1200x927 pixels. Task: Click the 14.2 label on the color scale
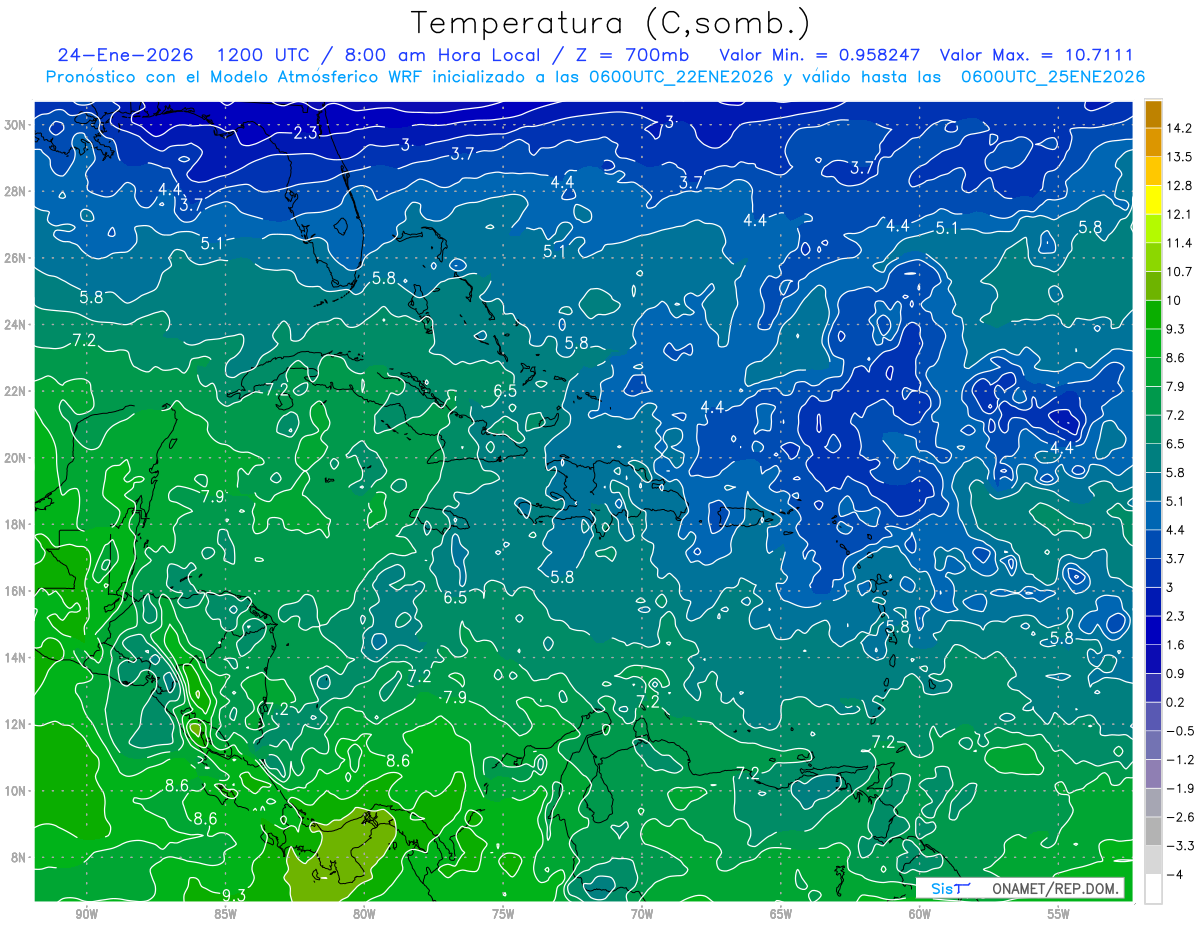(1179, 128)
